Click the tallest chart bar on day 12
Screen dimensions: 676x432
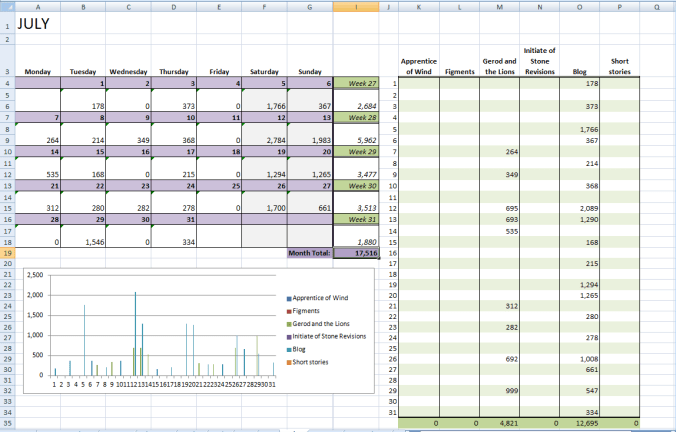[135, 333]
